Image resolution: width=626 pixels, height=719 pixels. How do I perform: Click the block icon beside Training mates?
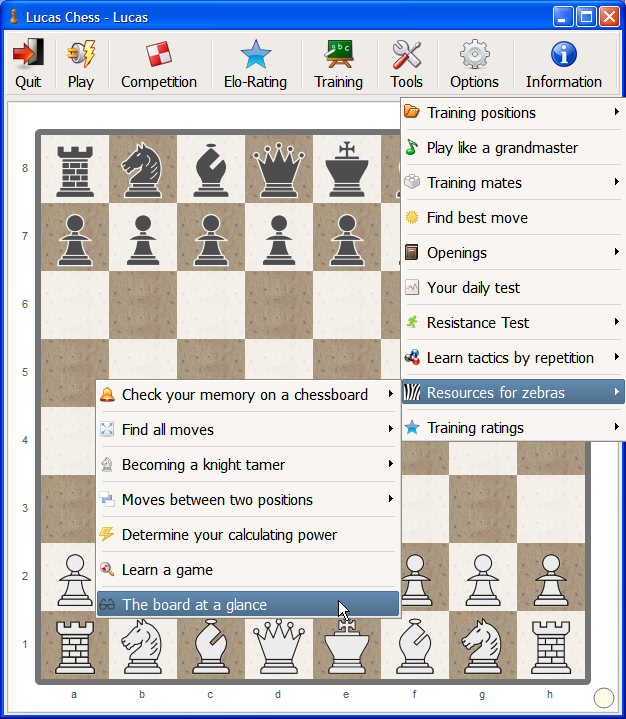412,182
